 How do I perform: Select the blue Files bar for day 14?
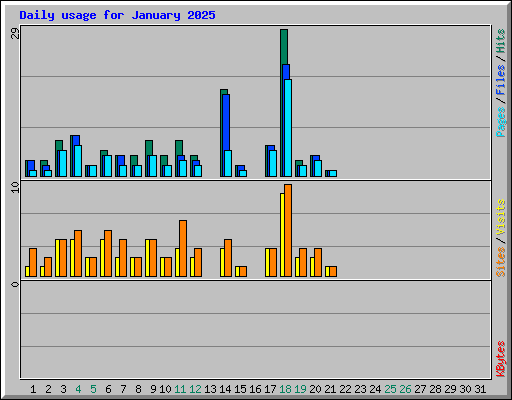coord(226,122)
